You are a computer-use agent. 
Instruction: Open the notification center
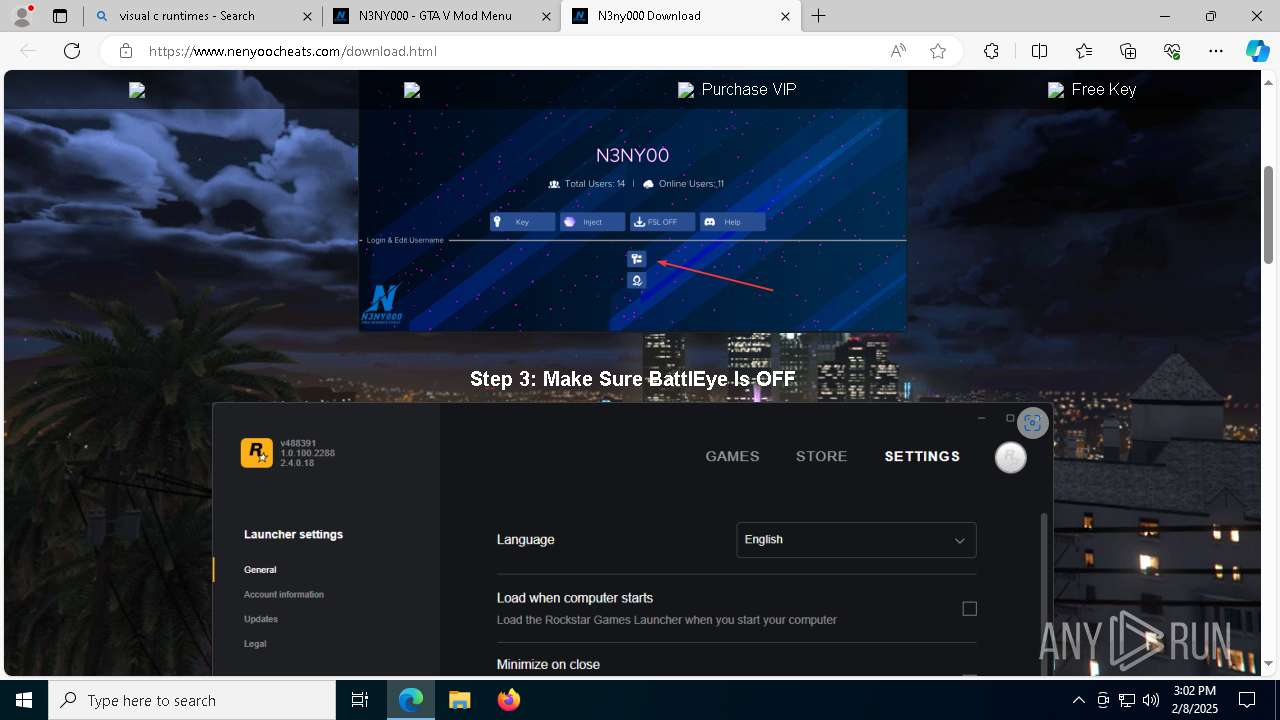coord(1247,700)
